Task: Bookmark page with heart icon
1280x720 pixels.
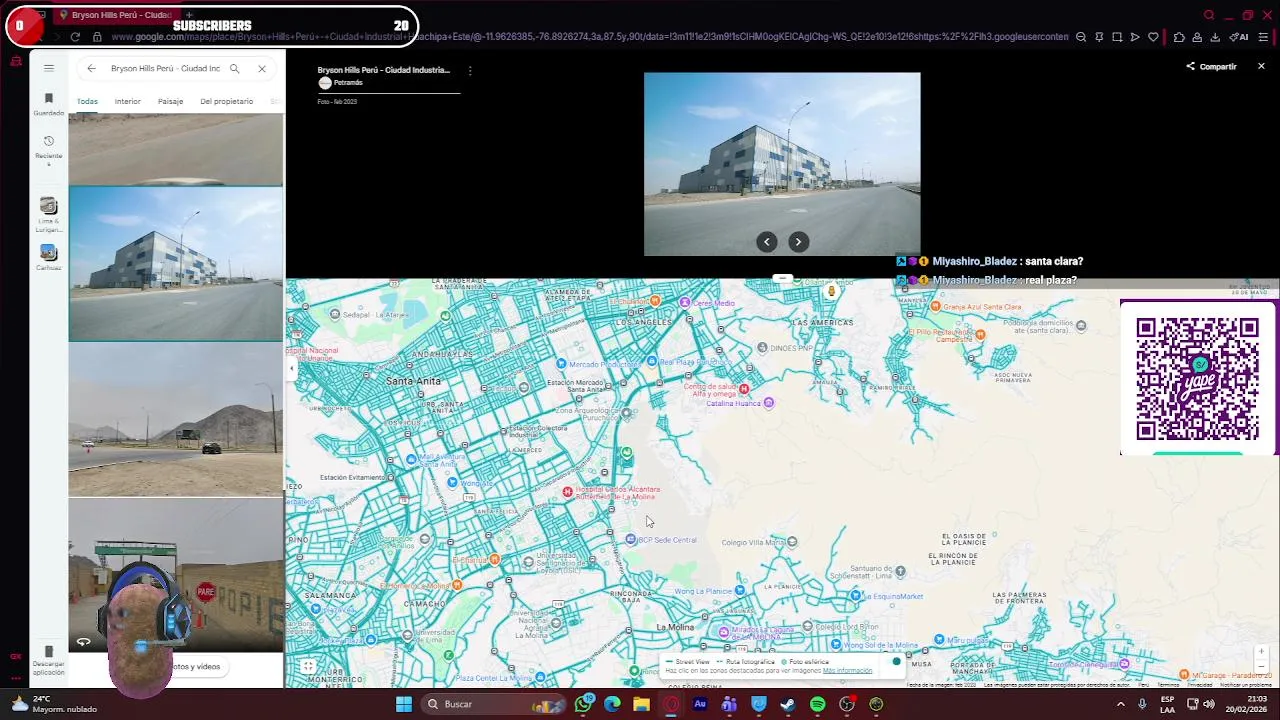Action: [1153, 37]
